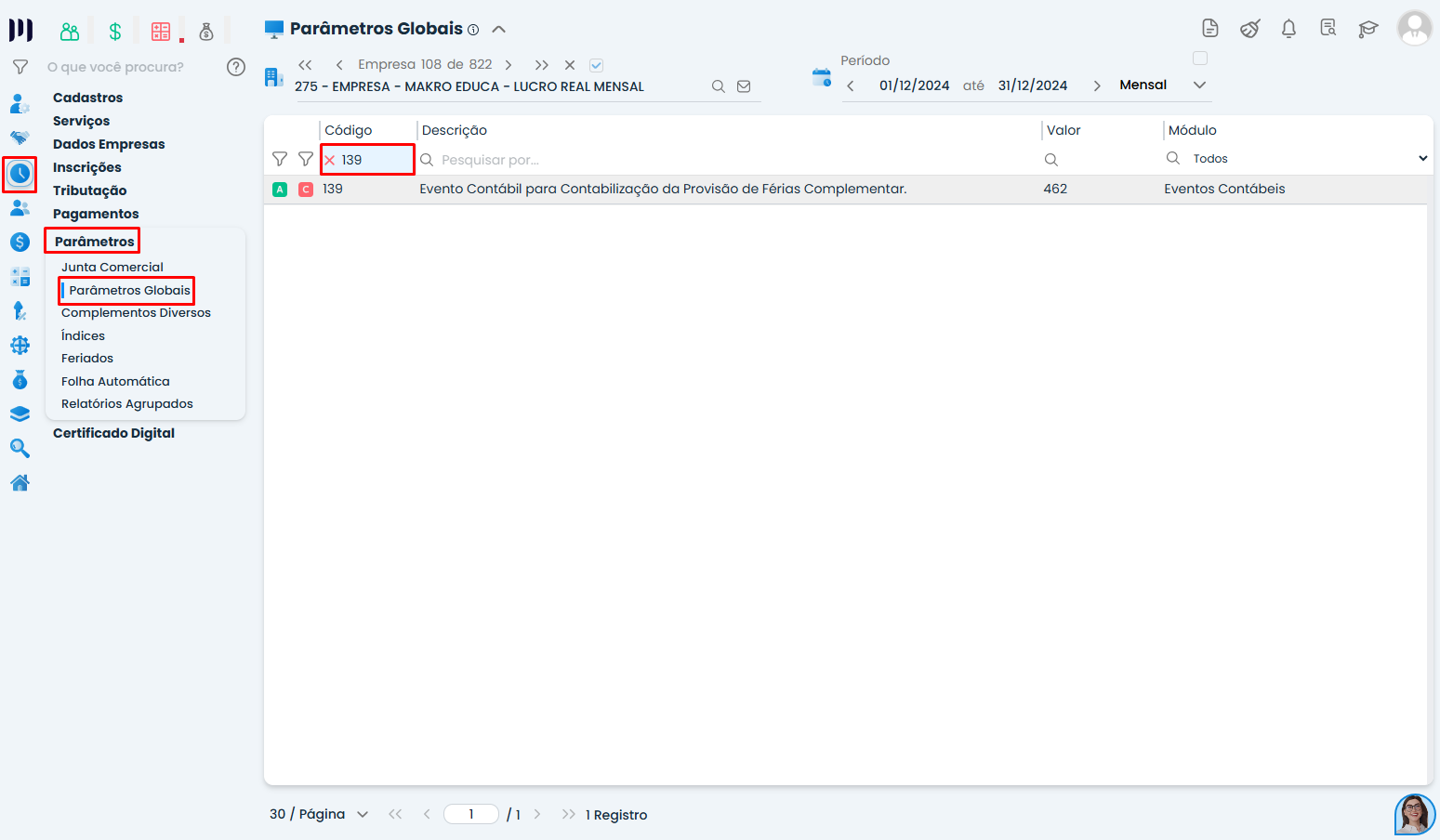Open the graduation cap training icon

(1367, 29)
